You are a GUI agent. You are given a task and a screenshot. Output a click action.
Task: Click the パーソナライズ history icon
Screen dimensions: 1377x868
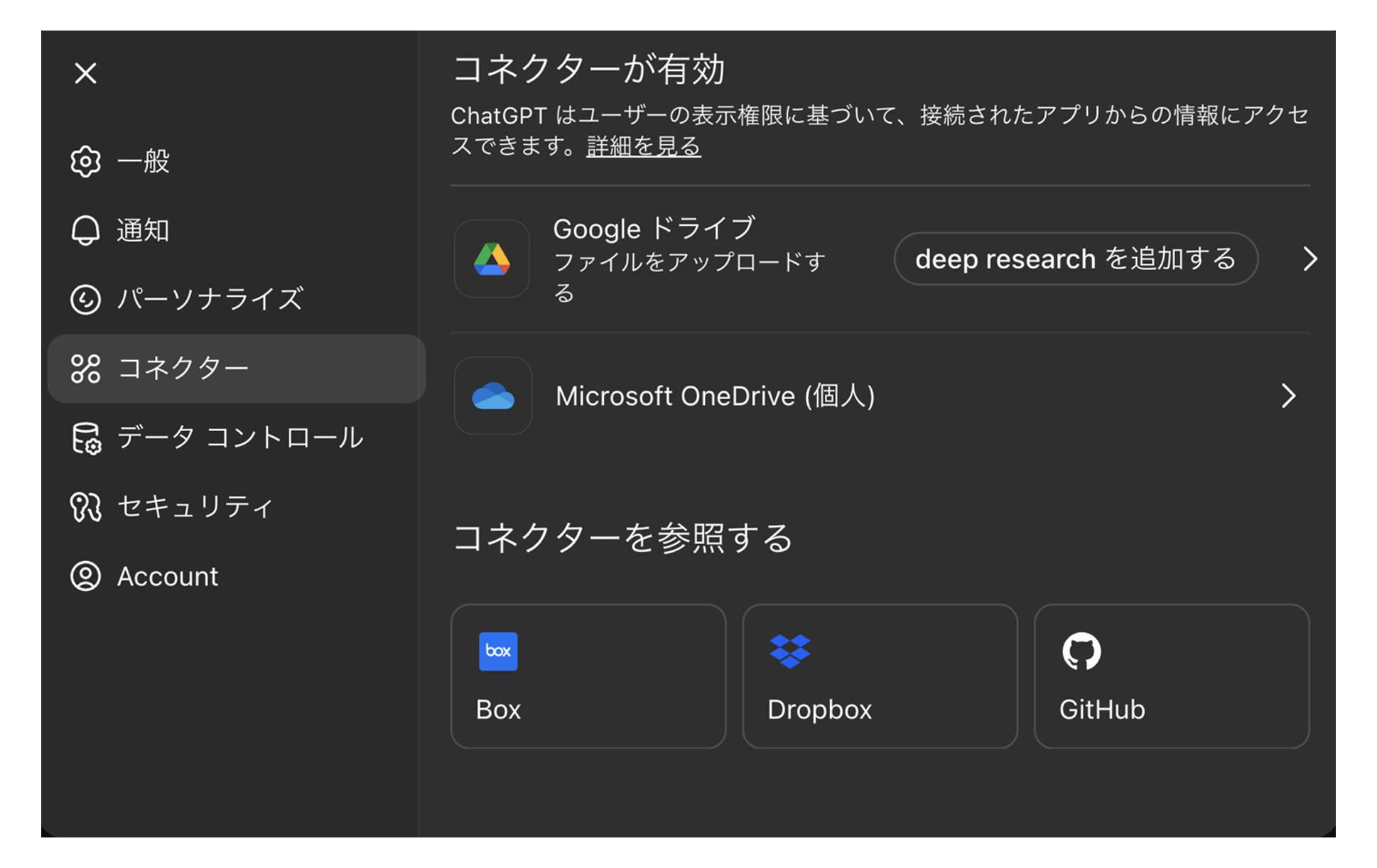tap(85, 299)
